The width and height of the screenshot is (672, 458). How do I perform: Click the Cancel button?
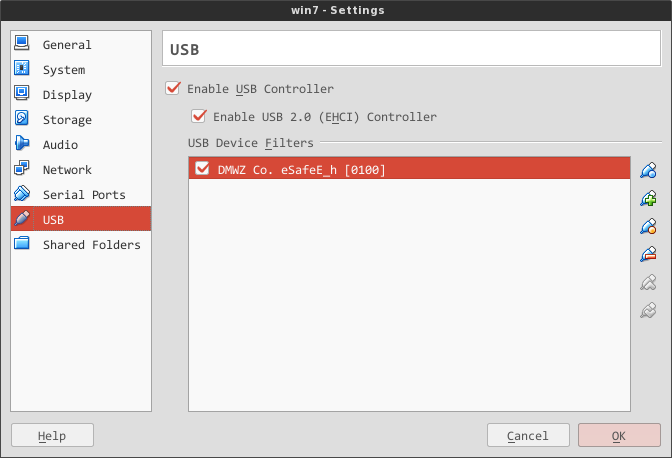[528, 435]
